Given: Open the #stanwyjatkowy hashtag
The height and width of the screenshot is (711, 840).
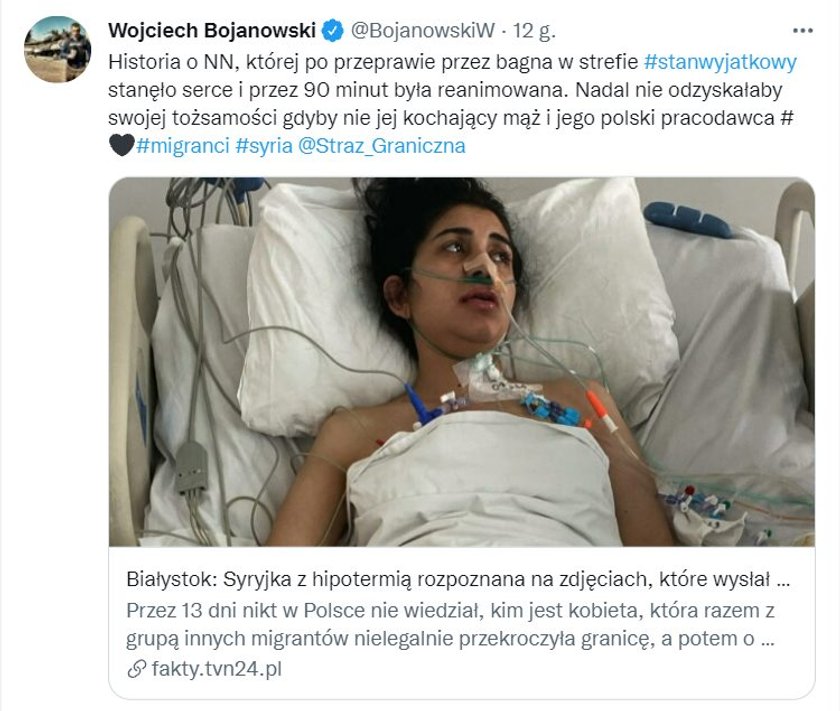Looking at the screenshot, I should click(x=720, y=62).
